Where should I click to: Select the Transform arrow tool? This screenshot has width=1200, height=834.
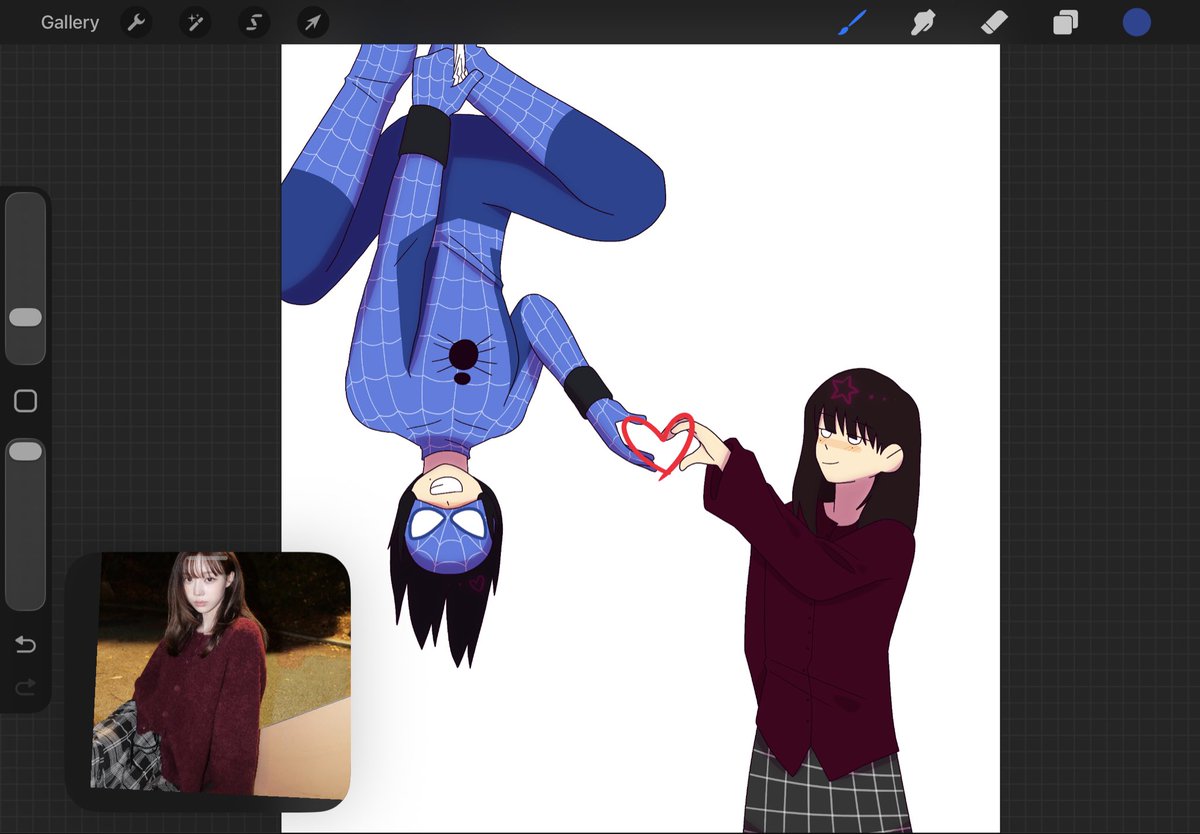[x=313, y=22]
